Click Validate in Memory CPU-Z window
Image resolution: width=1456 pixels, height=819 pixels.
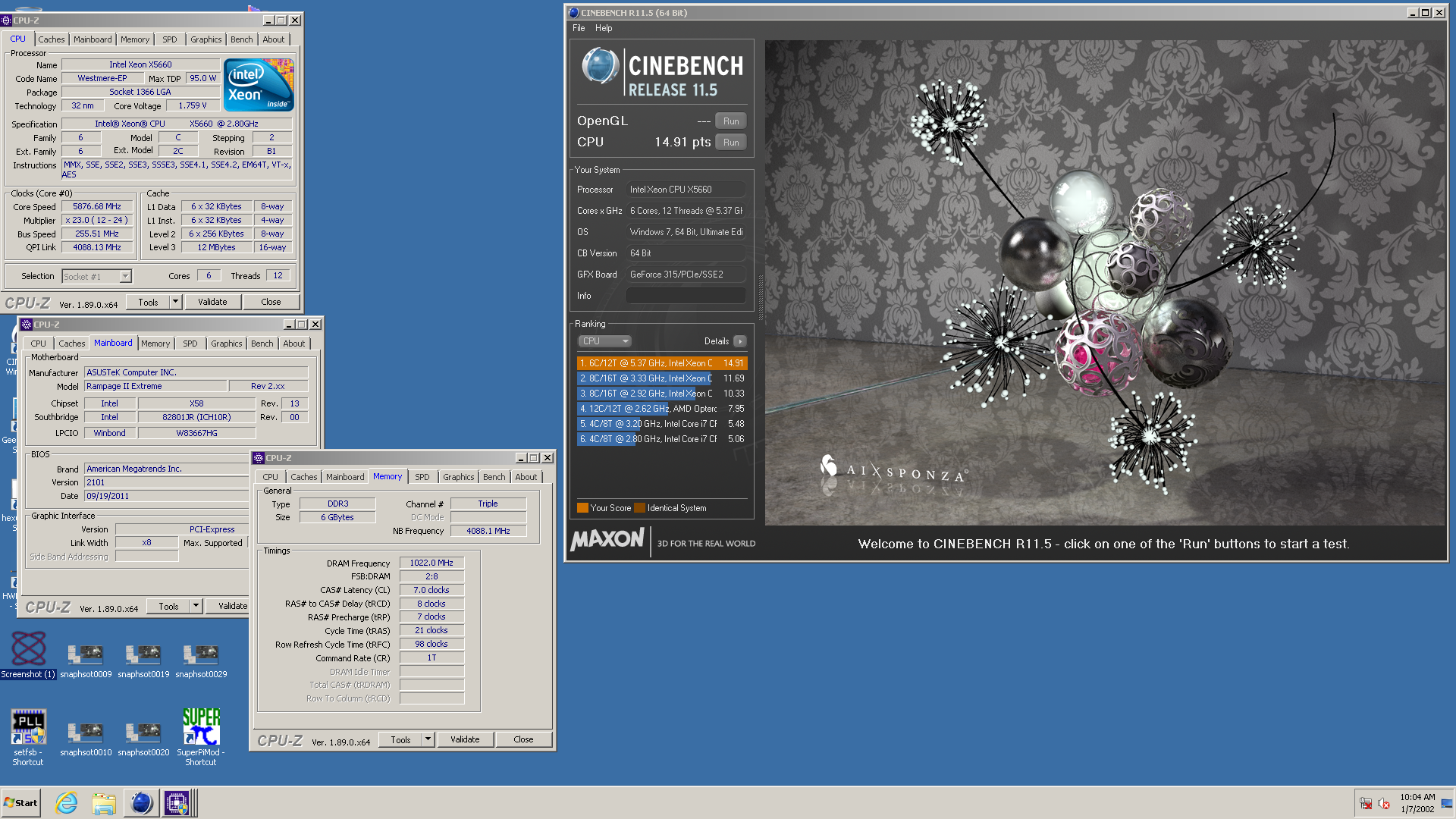click(465, 739)
